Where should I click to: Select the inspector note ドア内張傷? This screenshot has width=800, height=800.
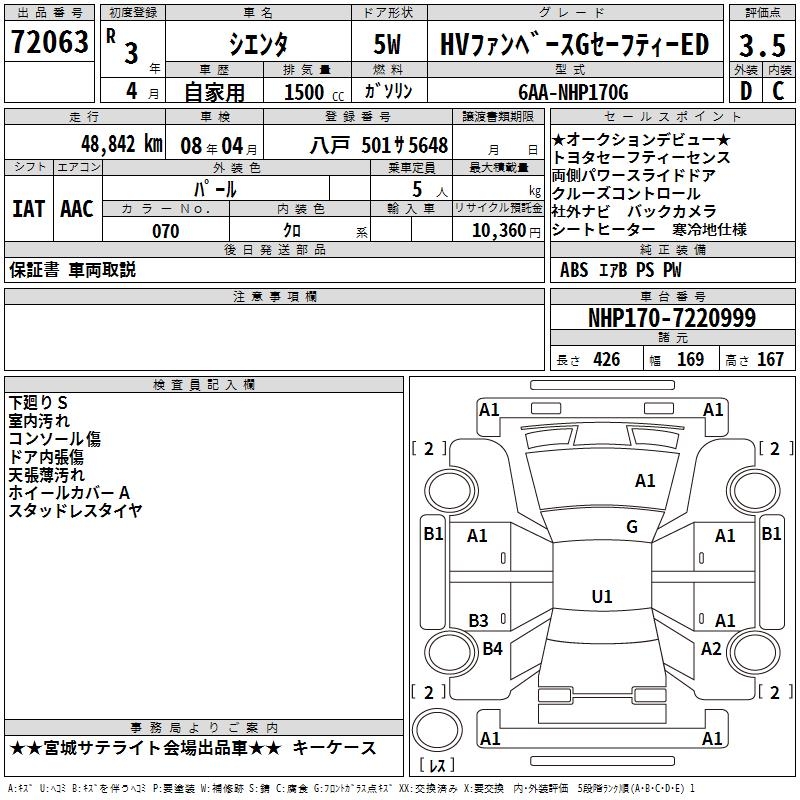46,457
